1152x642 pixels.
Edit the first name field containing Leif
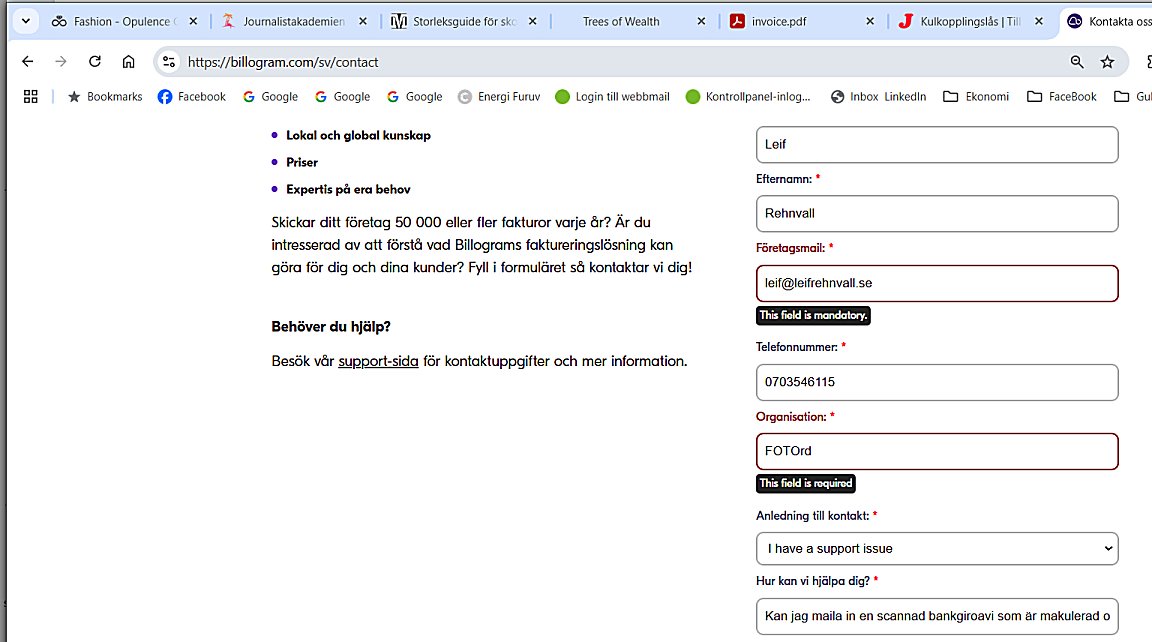click(937, 145)
